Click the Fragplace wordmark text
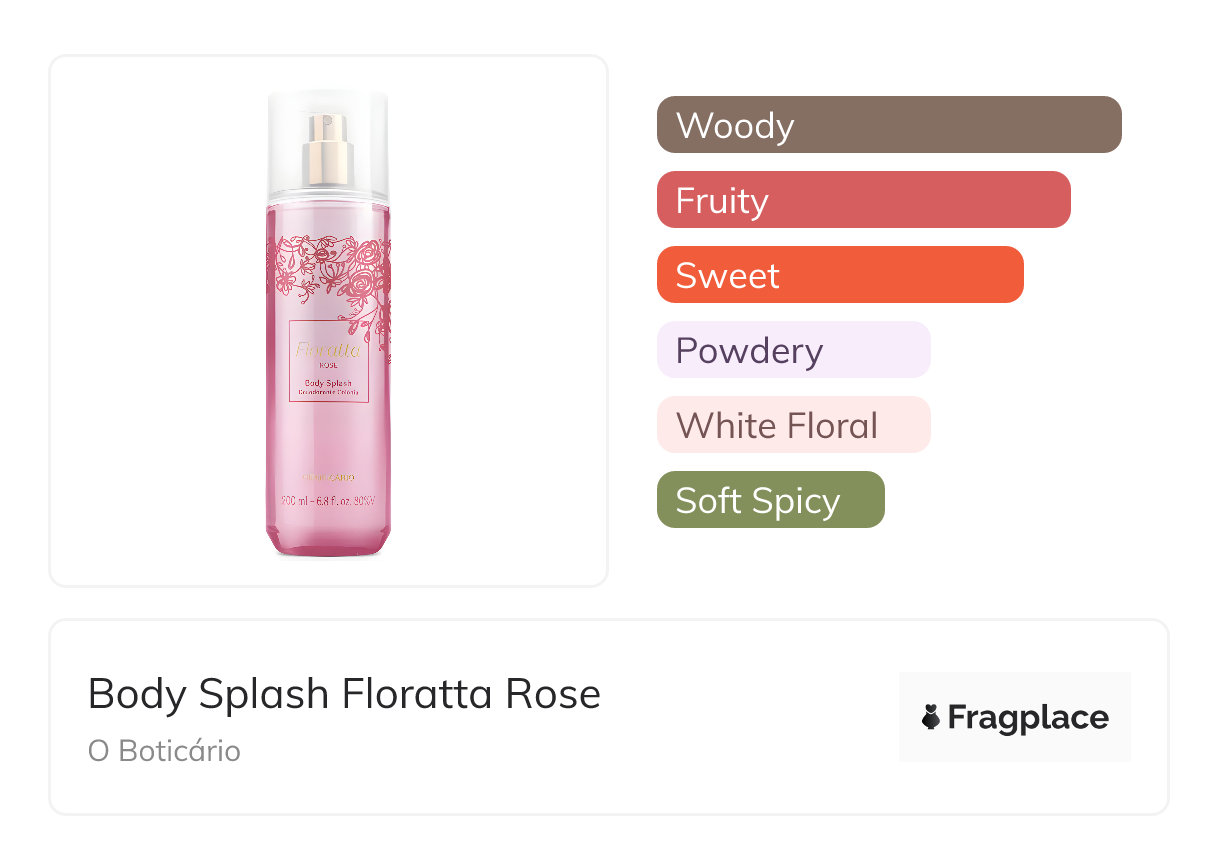The width and height of the screenshot is (1218, 864). pyautogui.click(x=1028, y=718)
